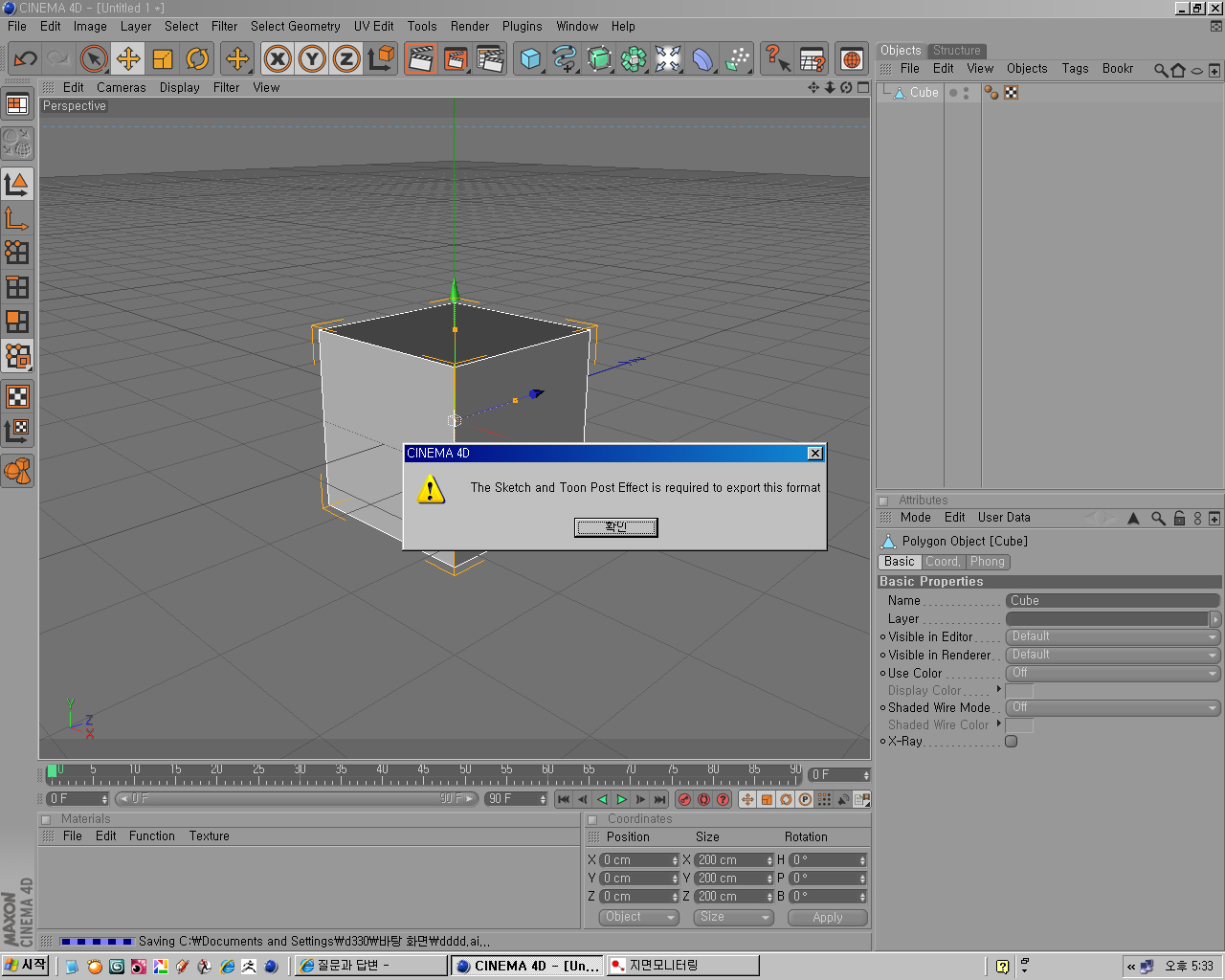Open CINEMA 4D in the Windows taskbar
Screen dimensions: 1225x980
527,966
